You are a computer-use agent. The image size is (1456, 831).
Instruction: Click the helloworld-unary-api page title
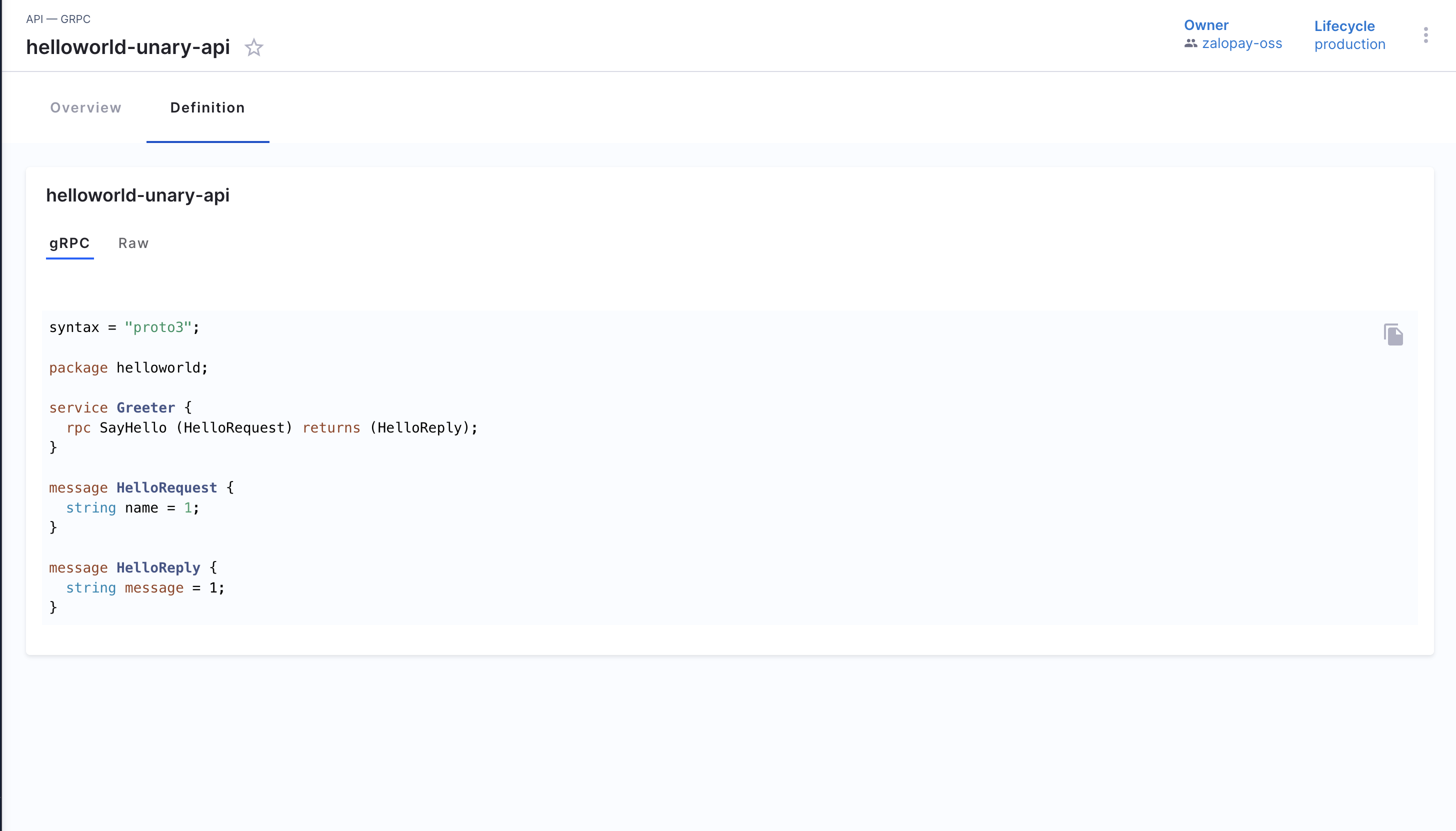point(128,47)
